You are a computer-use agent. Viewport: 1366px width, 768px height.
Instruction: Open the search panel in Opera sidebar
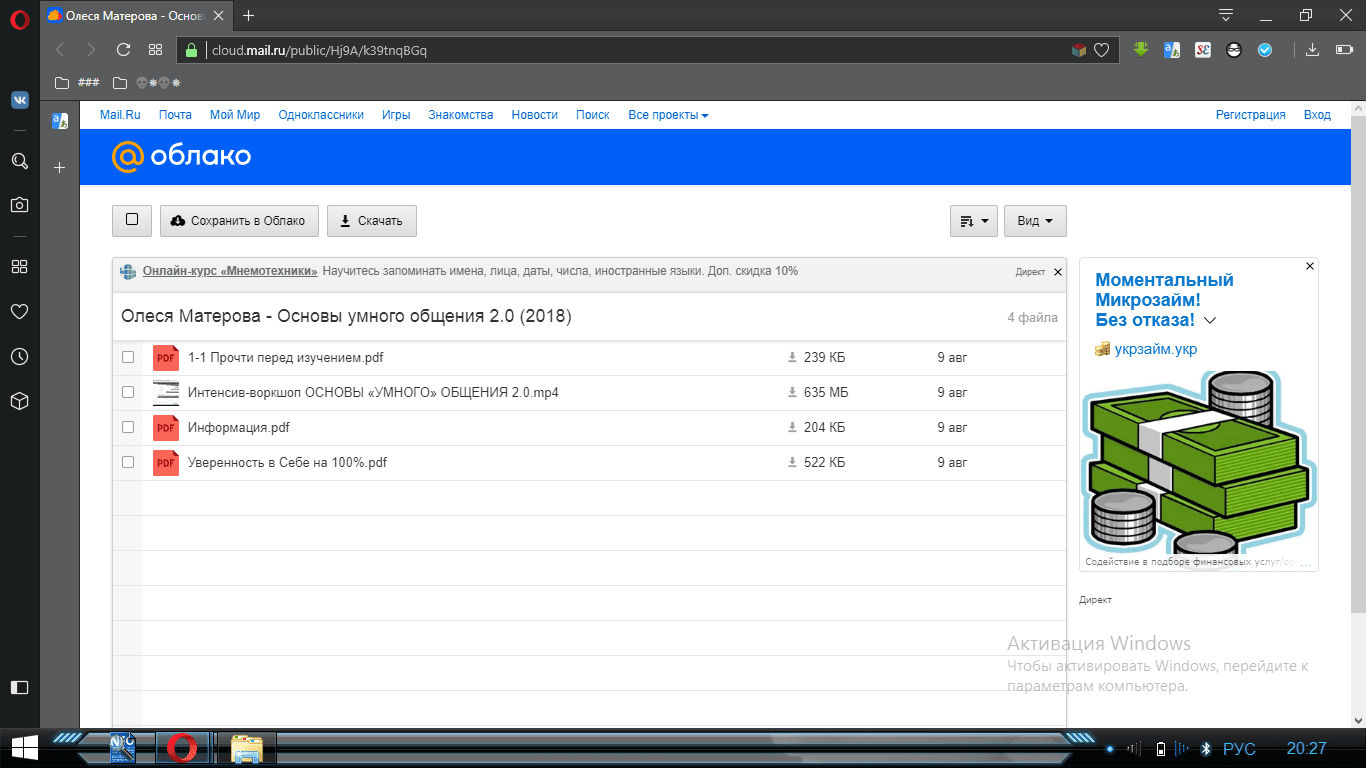pyautogui.click(x=19, y=161)
